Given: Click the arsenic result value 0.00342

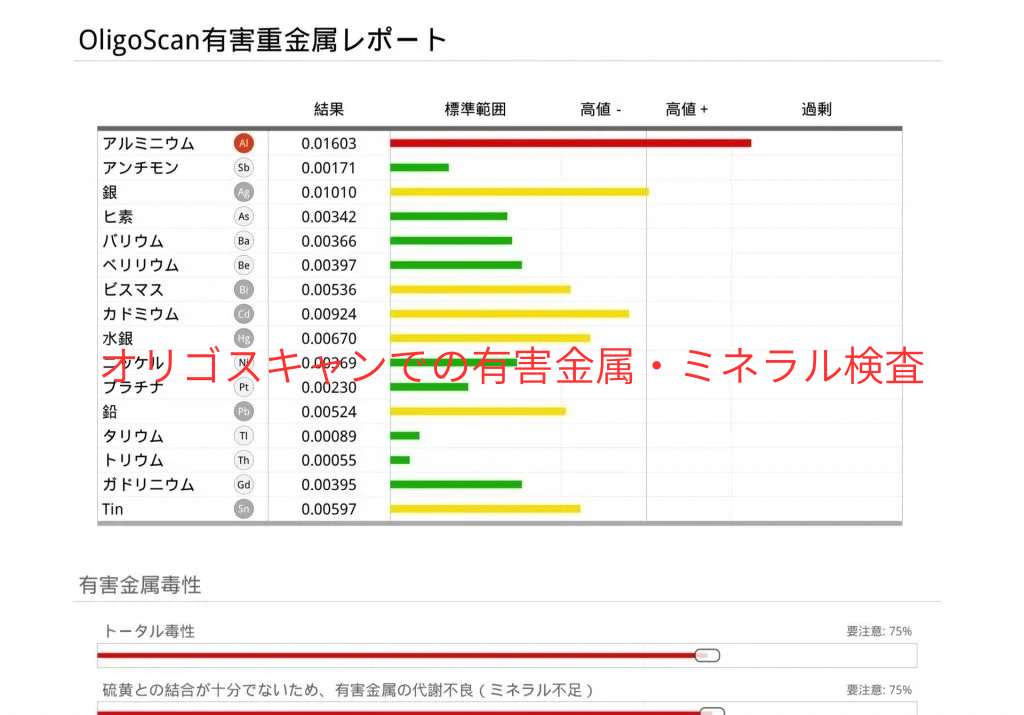Looking at the screenshot, I should tap(328, 217).
